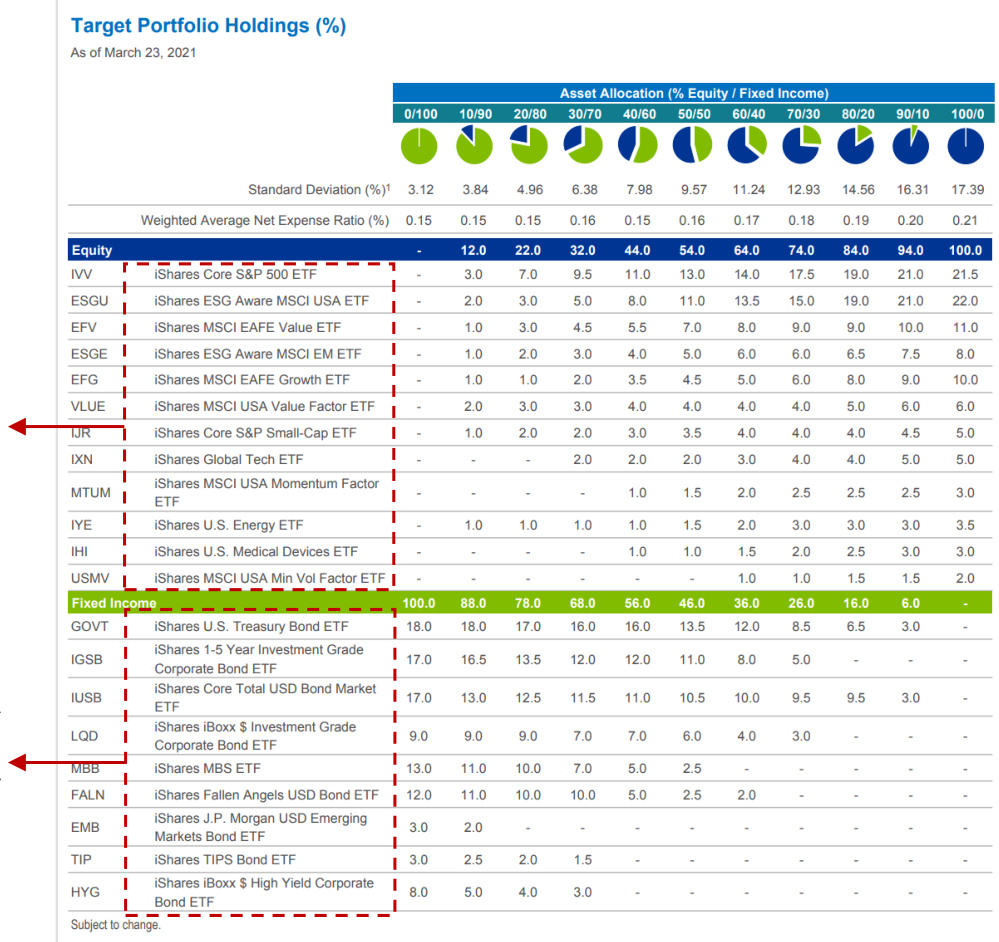Select the 30/70 allocation pie chart
This screenshot has height=942, width=999.
(583, 147)
